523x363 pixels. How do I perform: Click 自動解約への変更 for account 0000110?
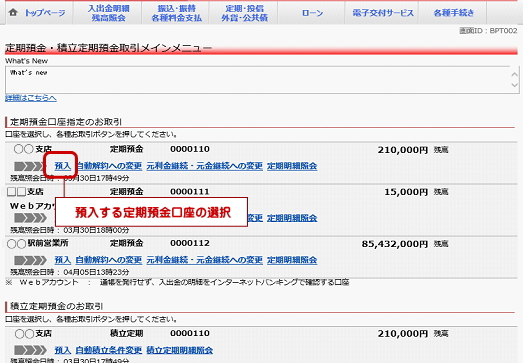[x=109, y=166]
